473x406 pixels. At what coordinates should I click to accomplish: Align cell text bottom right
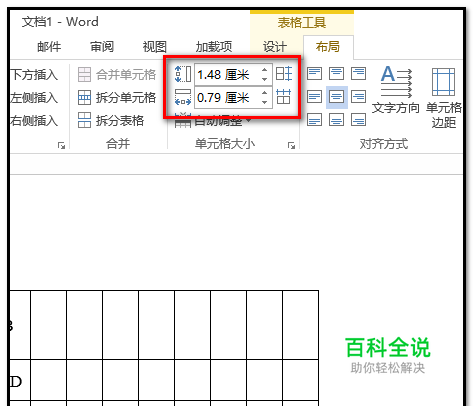pyautogui.click(x=358, y=120)
